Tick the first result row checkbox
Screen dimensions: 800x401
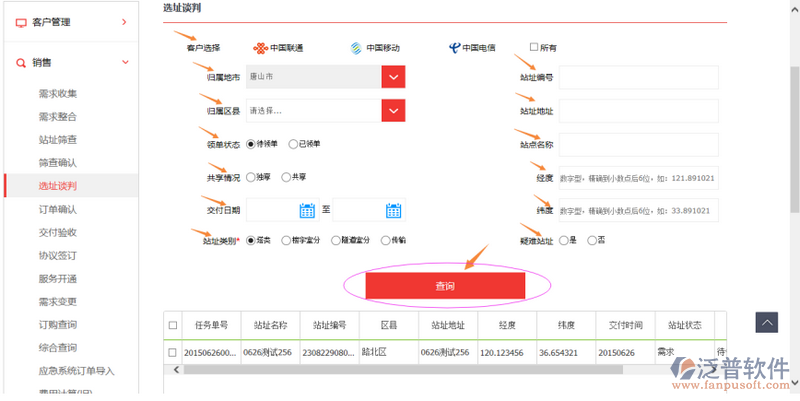[x=174, y=352]
